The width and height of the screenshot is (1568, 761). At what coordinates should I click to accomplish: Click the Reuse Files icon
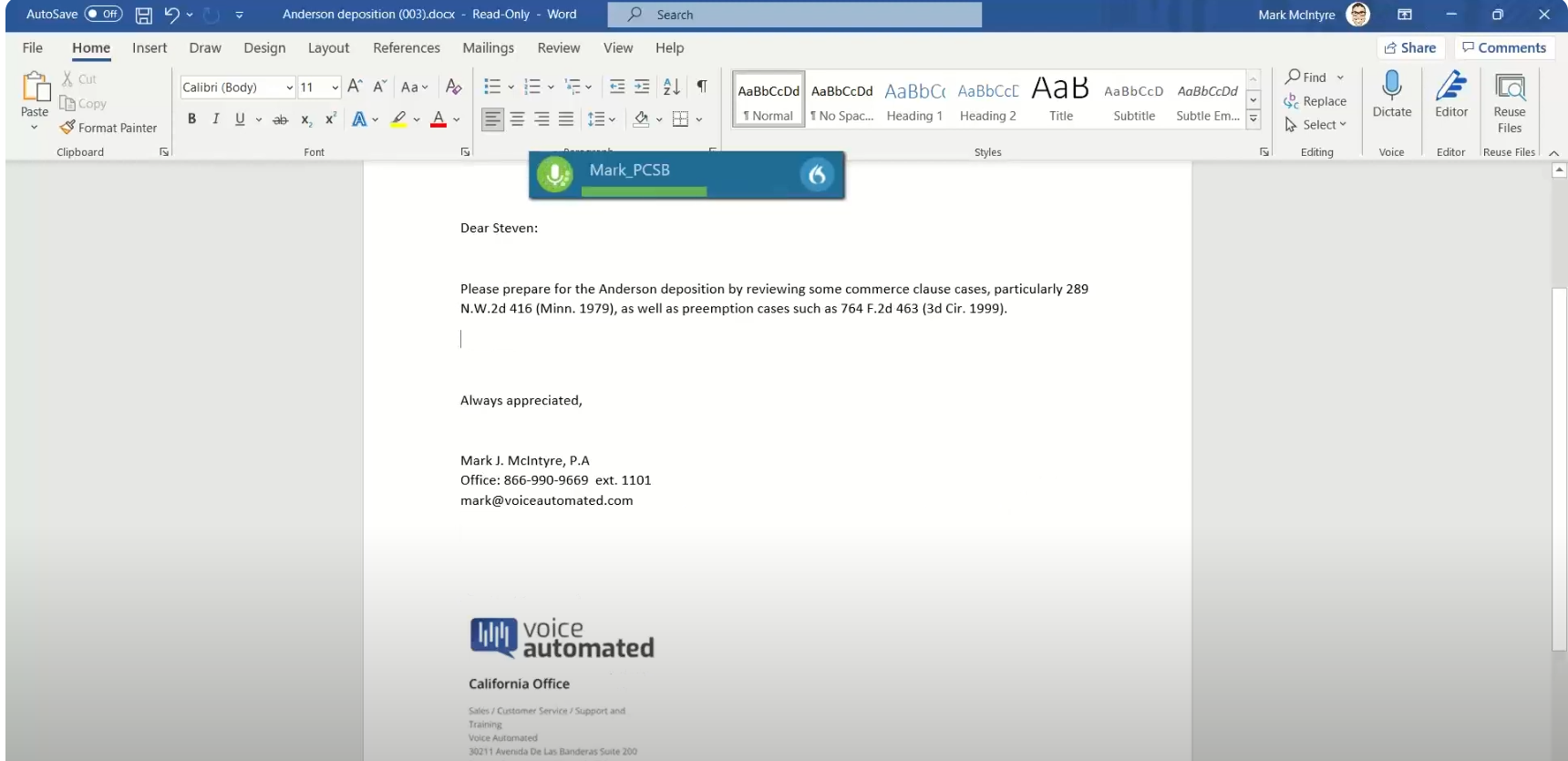coord(1510,87)
